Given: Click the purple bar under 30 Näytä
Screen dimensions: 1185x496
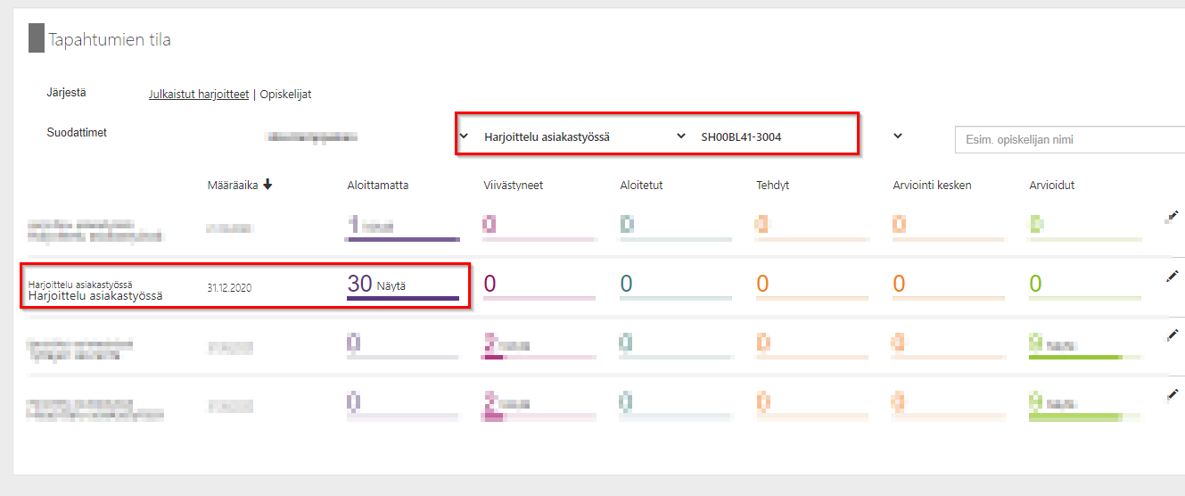Looking at the screenshot, I should pyautogui.click(x=402, y=298).
